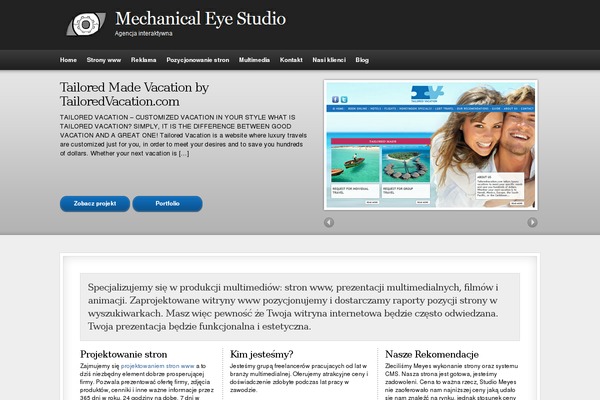Screen dimensions: 600x400
Task: Click the Kim jesteśmy? heading
Action: [261, 354]
